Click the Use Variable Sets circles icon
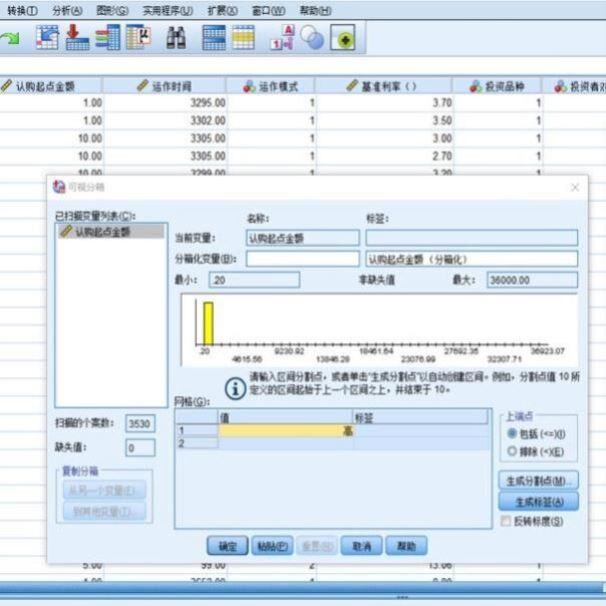Screen dimensions: 606x606 click(x=312, y=37)
